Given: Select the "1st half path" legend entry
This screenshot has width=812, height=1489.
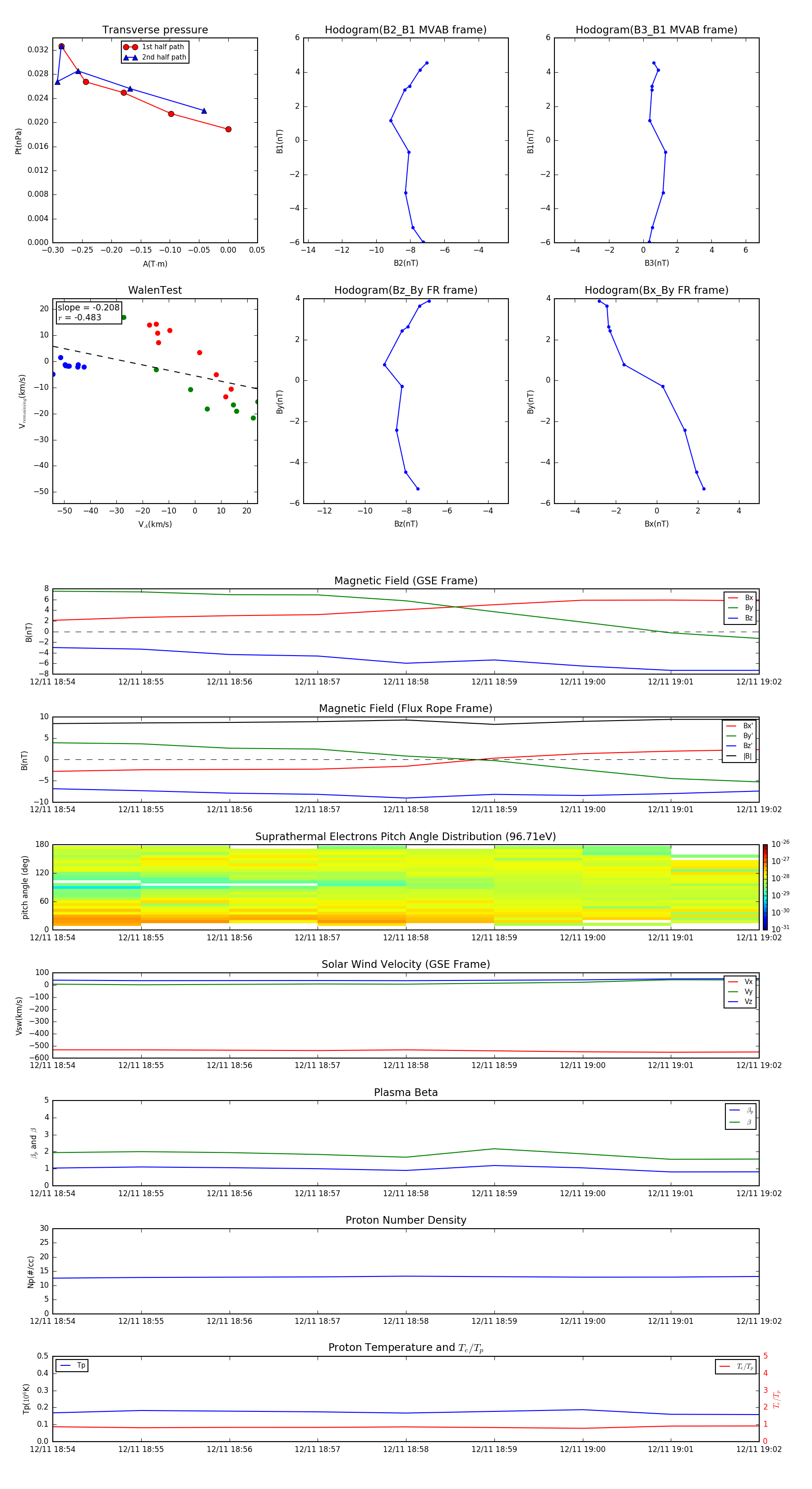Looking at the screenshot, I should tap(154, 47).
